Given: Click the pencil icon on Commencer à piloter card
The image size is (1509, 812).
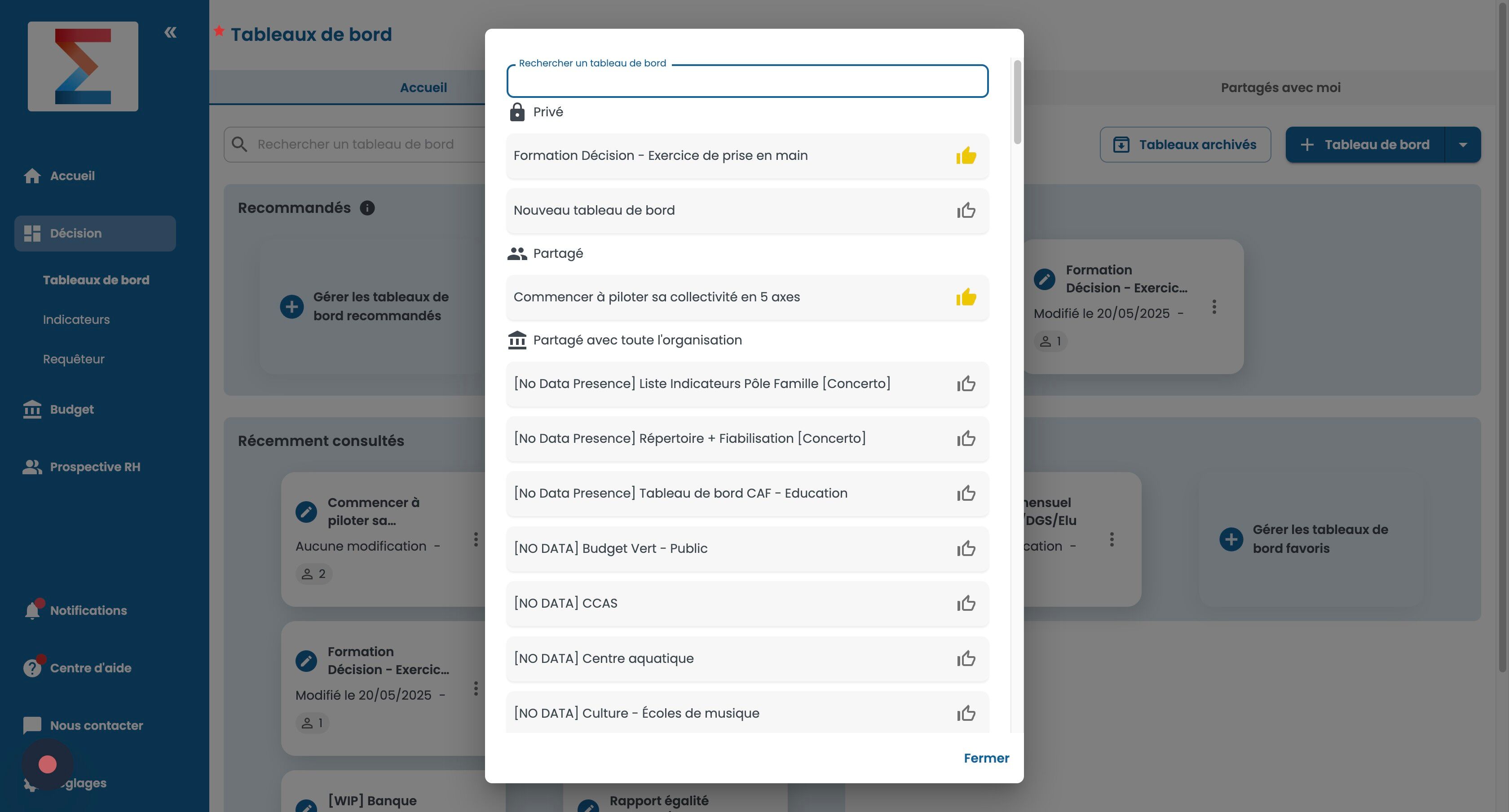Looking at the screenshot, I should point(306,512).
